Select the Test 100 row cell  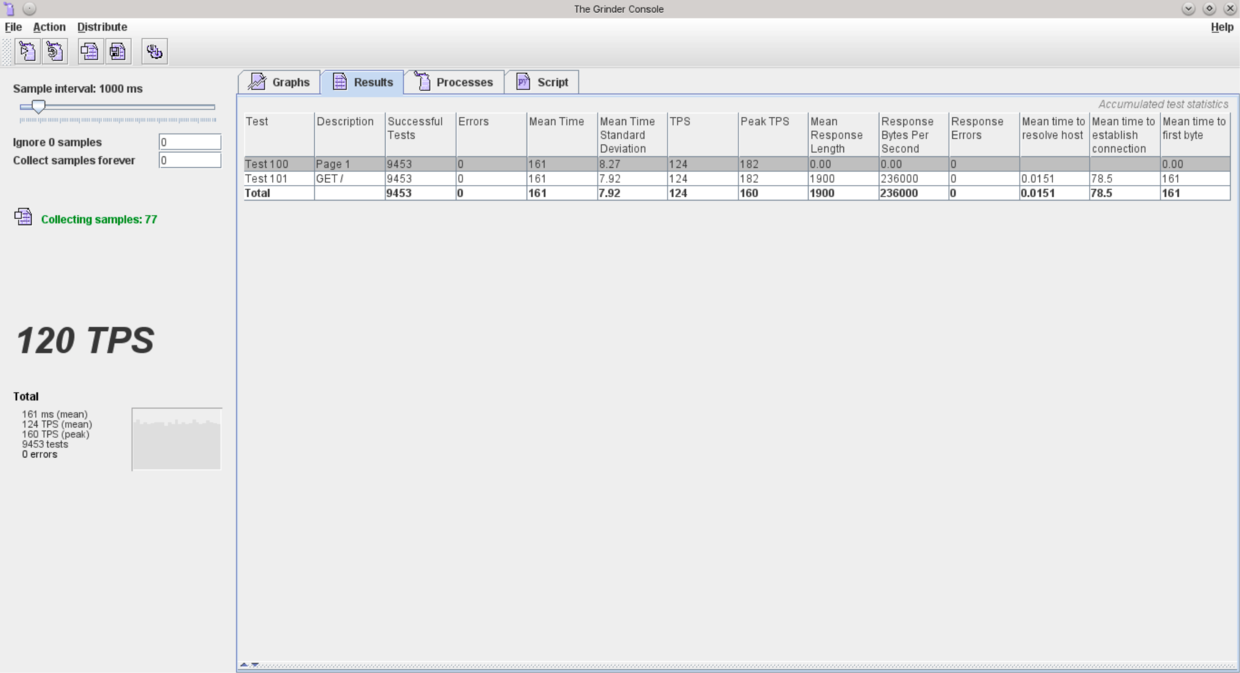pyautogui.click(x=279, y=164)
